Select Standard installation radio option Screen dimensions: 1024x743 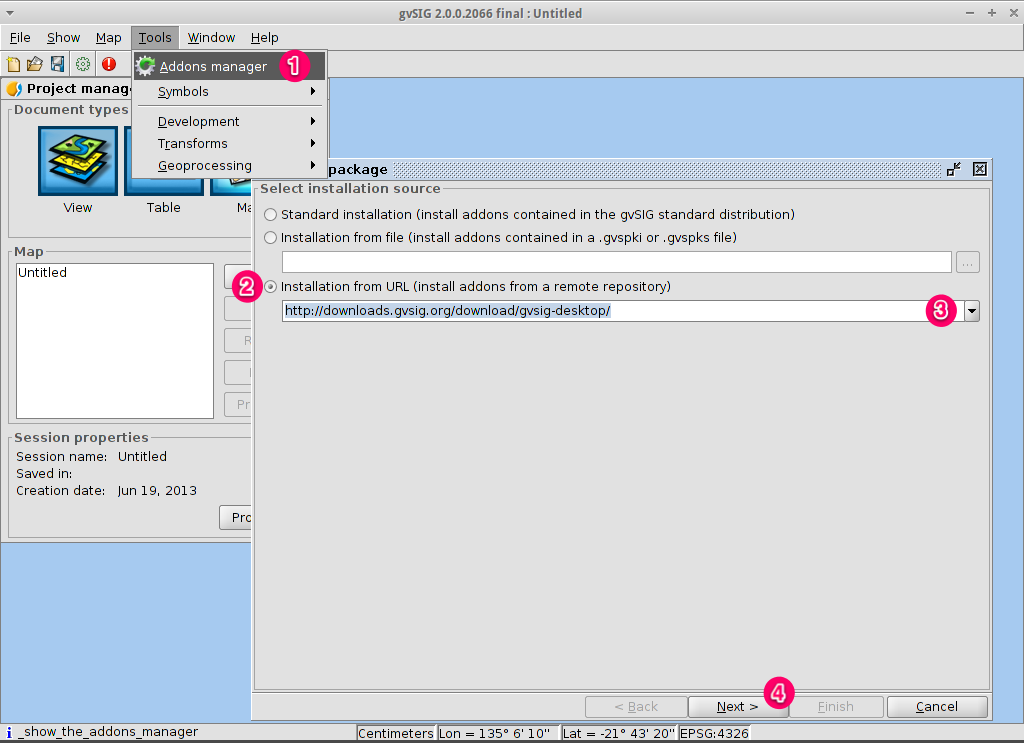tap(270, 215)
